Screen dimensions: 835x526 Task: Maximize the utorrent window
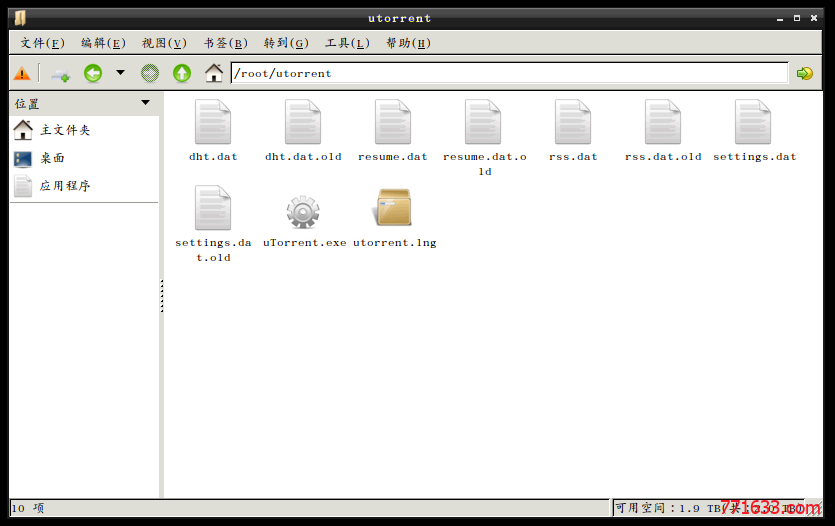click(797, 18)
